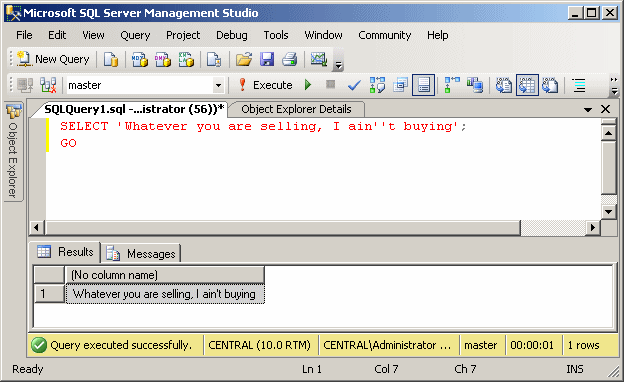This screenshot has width=624, height=382.
Task: Open the View menu
Action: [x=93, y=35]
